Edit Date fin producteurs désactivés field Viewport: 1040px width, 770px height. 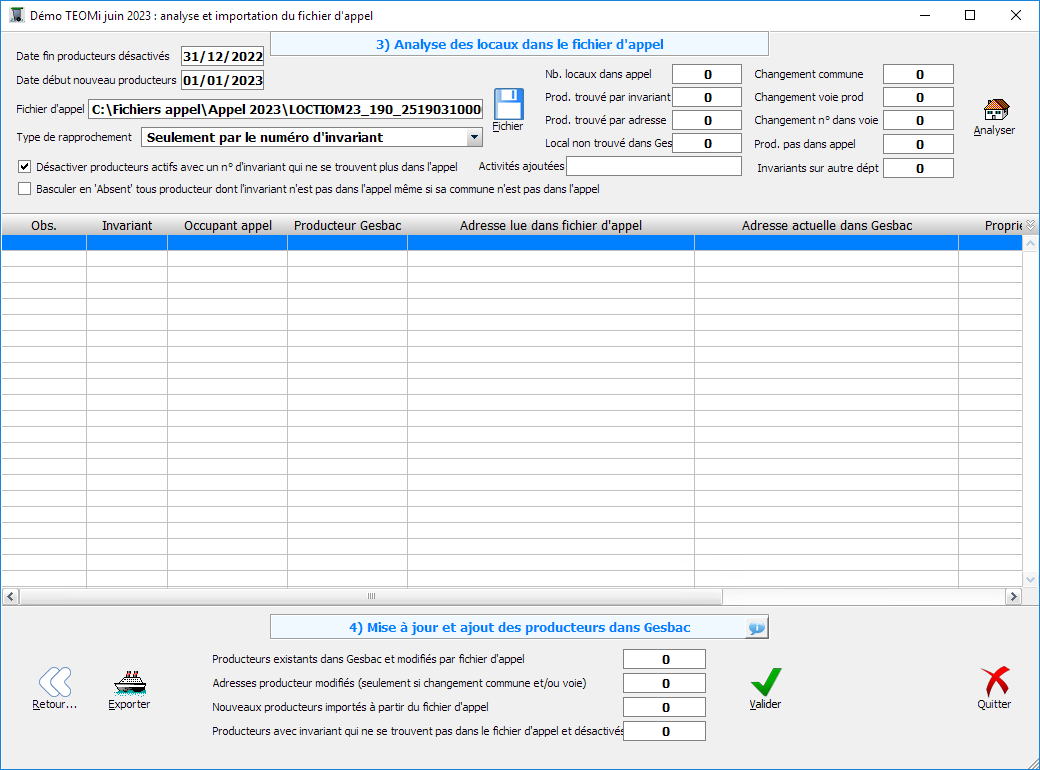(222, 56)
